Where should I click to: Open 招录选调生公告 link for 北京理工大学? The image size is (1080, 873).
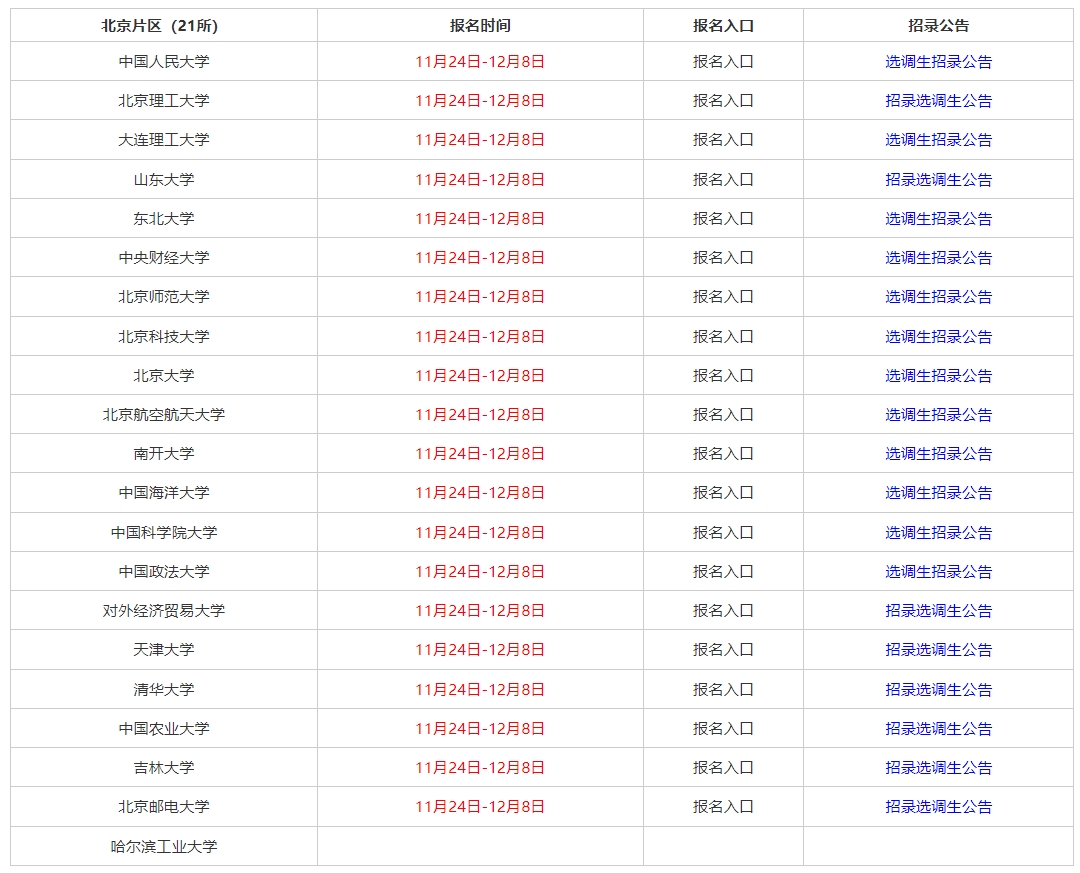[938, 101]
